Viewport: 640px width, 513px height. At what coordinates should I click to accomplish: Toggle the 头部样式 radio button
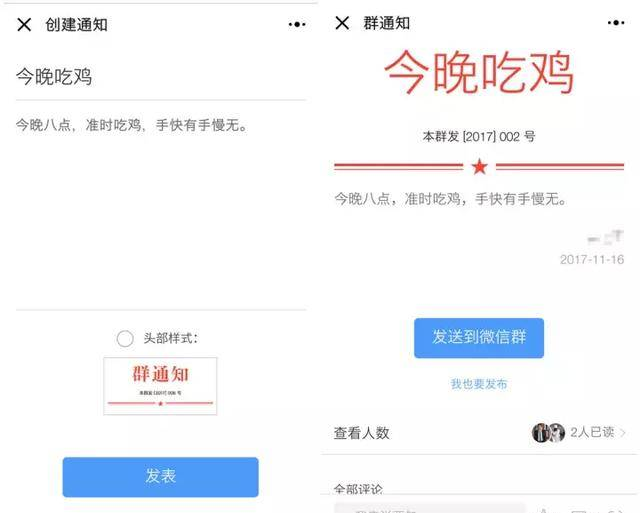pyautogui.click(x=125, y=338)
